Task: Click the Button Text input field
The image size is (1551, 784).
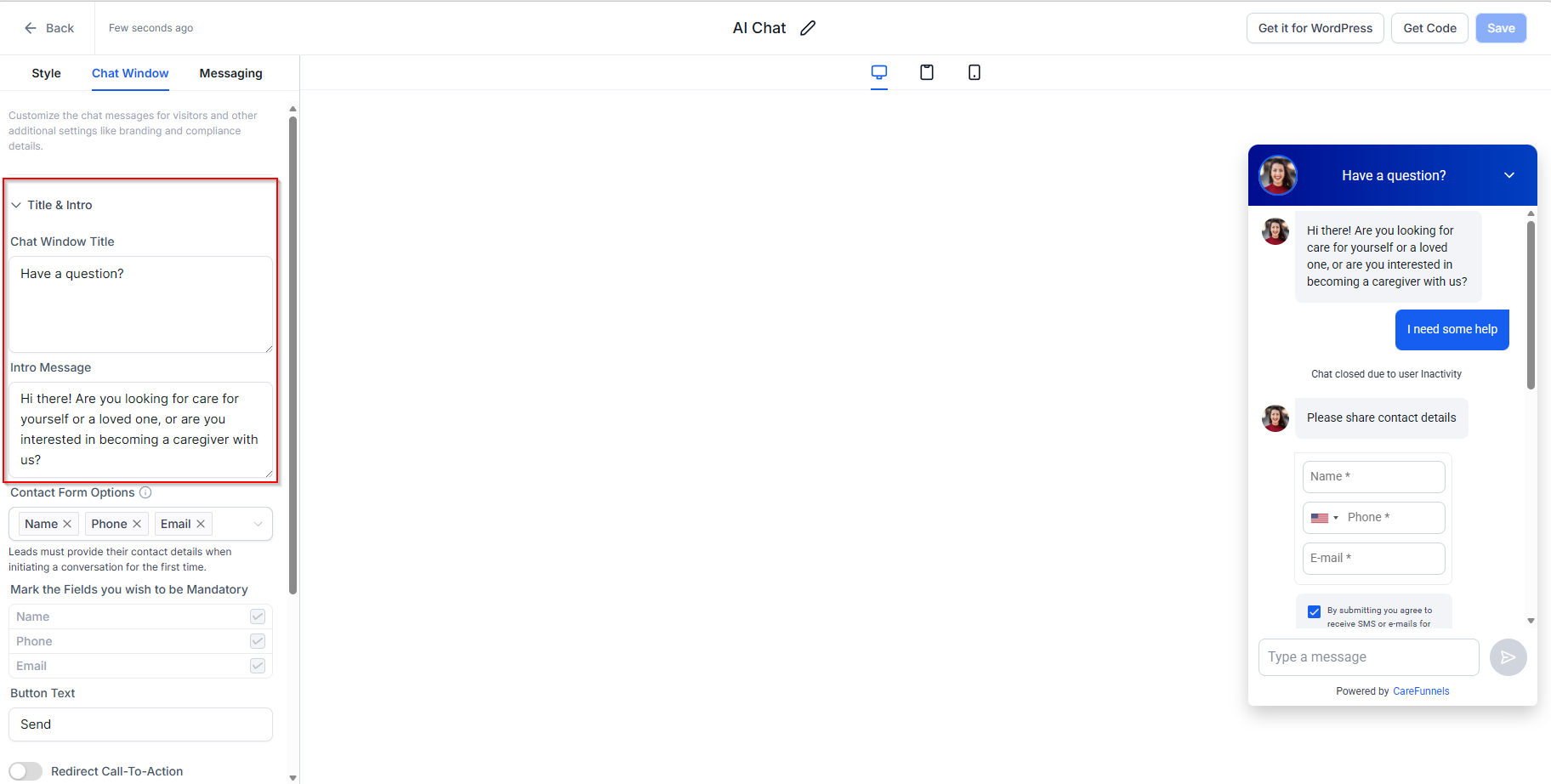Action: (140, 724)
